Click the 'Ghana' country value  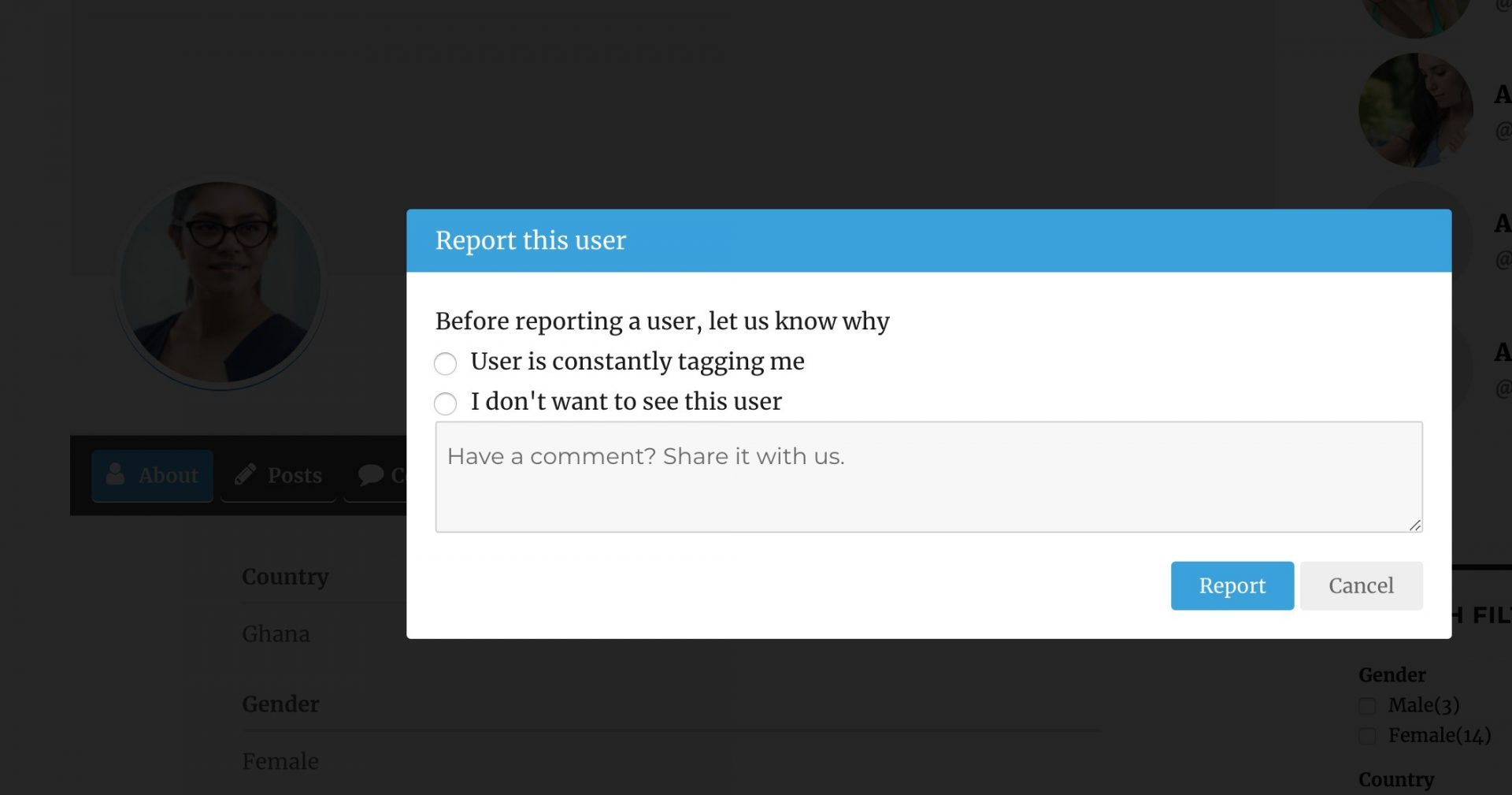point(276,634)
